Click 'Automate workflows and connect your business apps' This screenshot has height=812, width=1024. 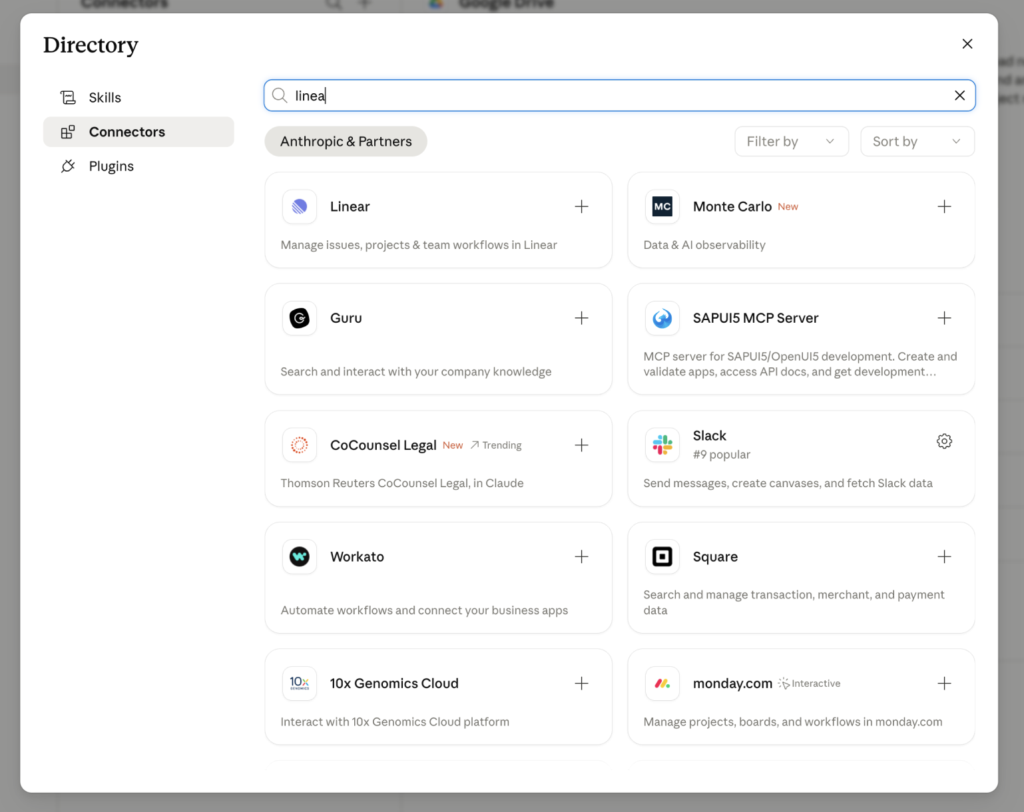424,610
